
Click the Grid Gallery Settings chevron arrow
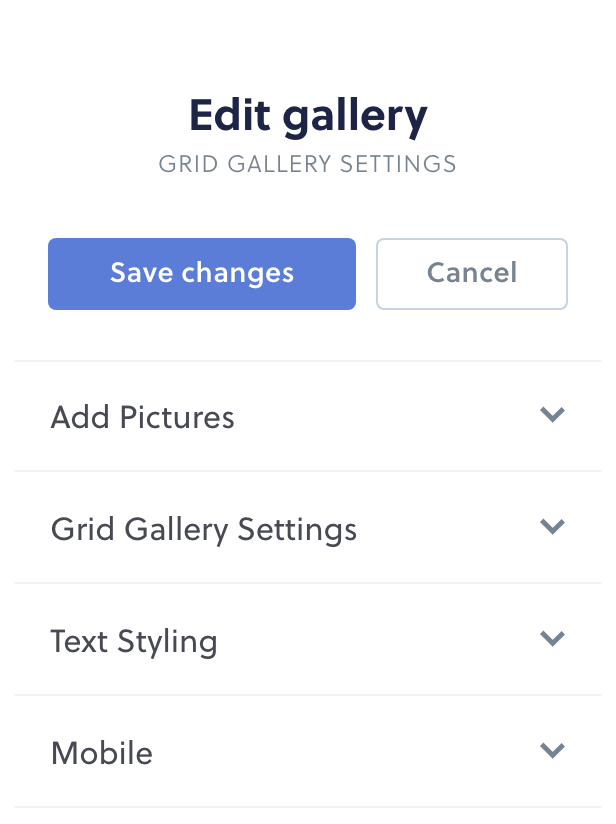pyautogui.click(x=552, y=527)
